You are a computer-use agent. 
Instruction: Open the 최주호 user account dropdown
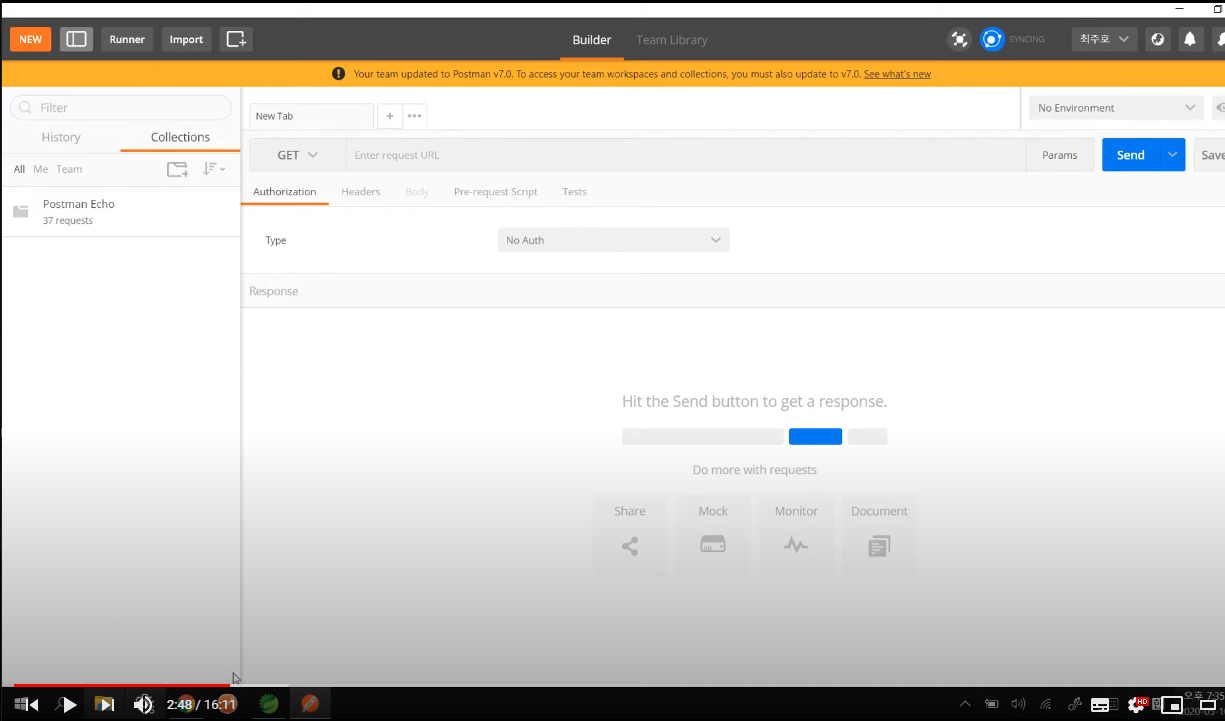(1104, 39)
